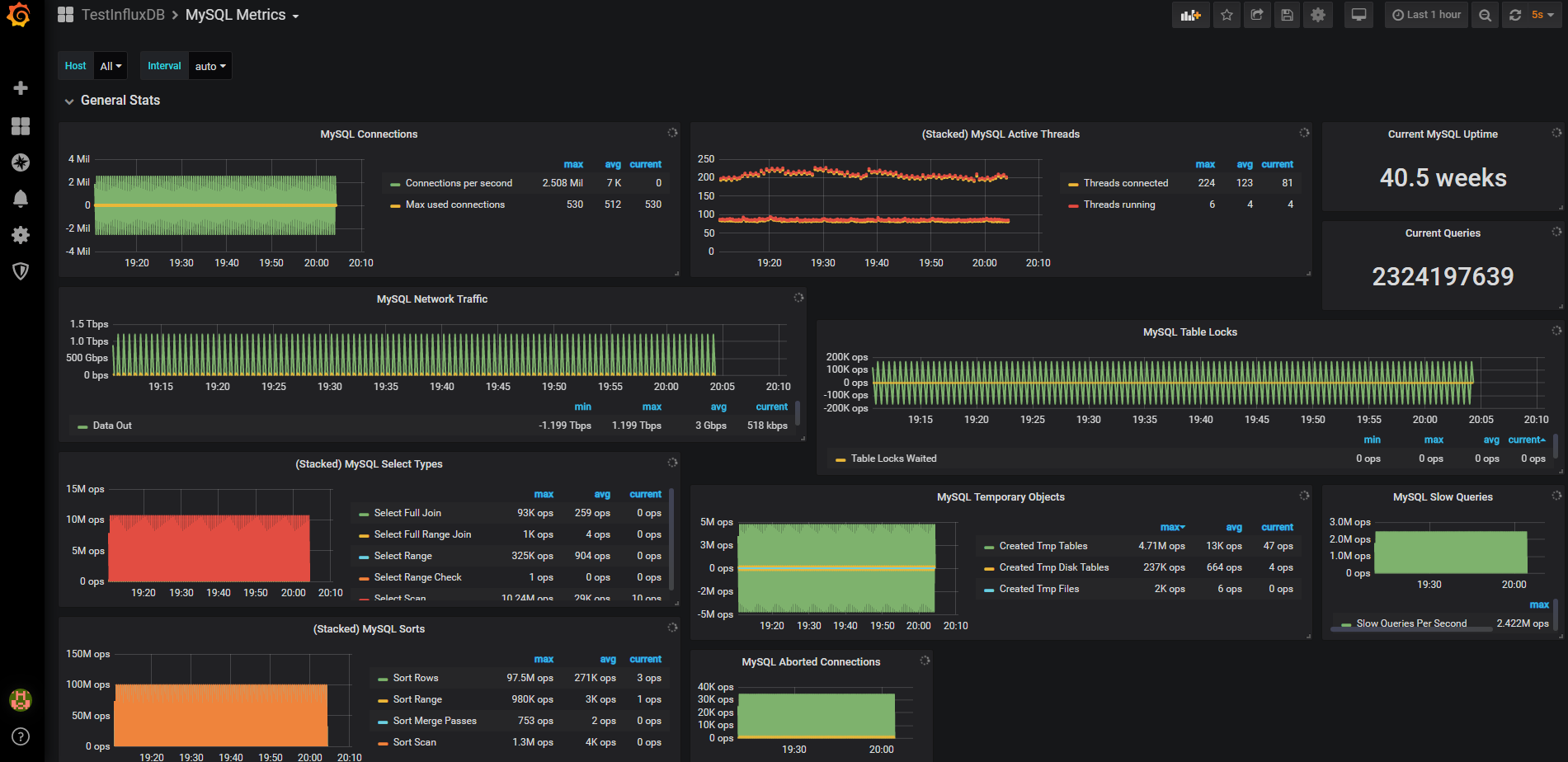Sort Table Locks legend by current
1568x762 pixels.
pyautogui.click(x=1527, y=440)
